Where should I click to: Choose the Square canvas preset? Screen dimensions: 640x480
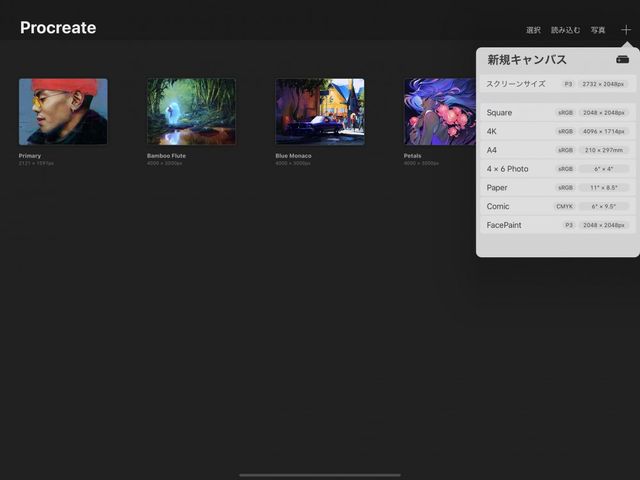click(x=558, y=113)
